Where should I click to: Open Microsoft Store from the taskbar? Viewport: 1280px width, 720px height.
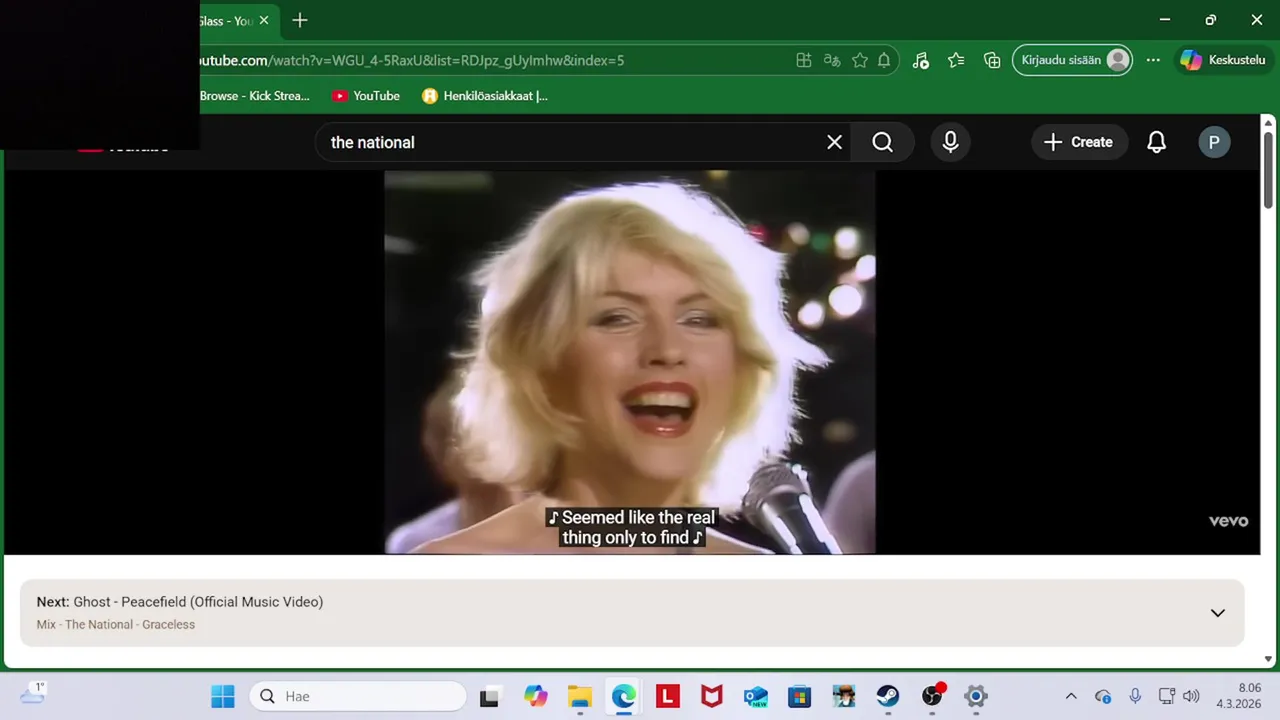tap(800, 696)
